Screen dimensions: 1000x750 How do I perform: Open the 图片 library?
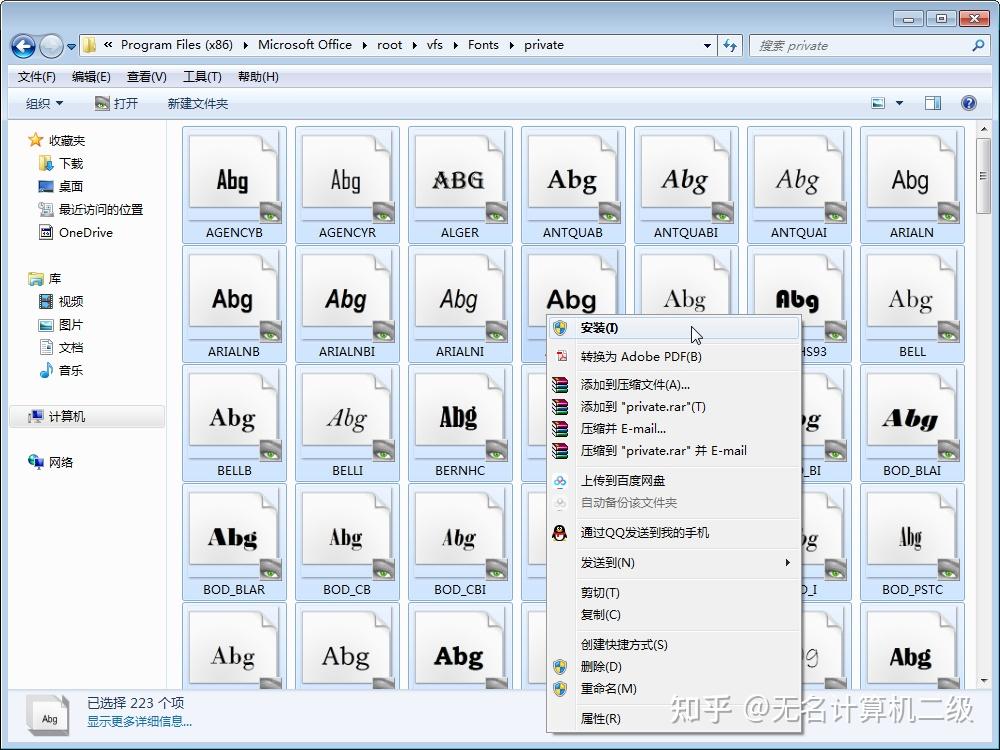coord(61,325)
